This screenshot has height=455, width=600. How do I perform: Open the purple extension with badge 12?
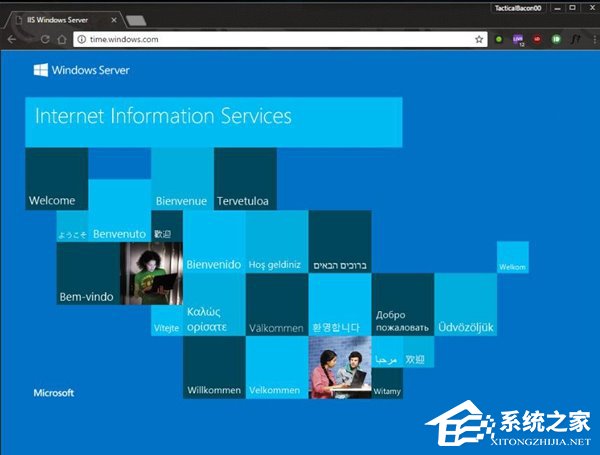(518, 39)
